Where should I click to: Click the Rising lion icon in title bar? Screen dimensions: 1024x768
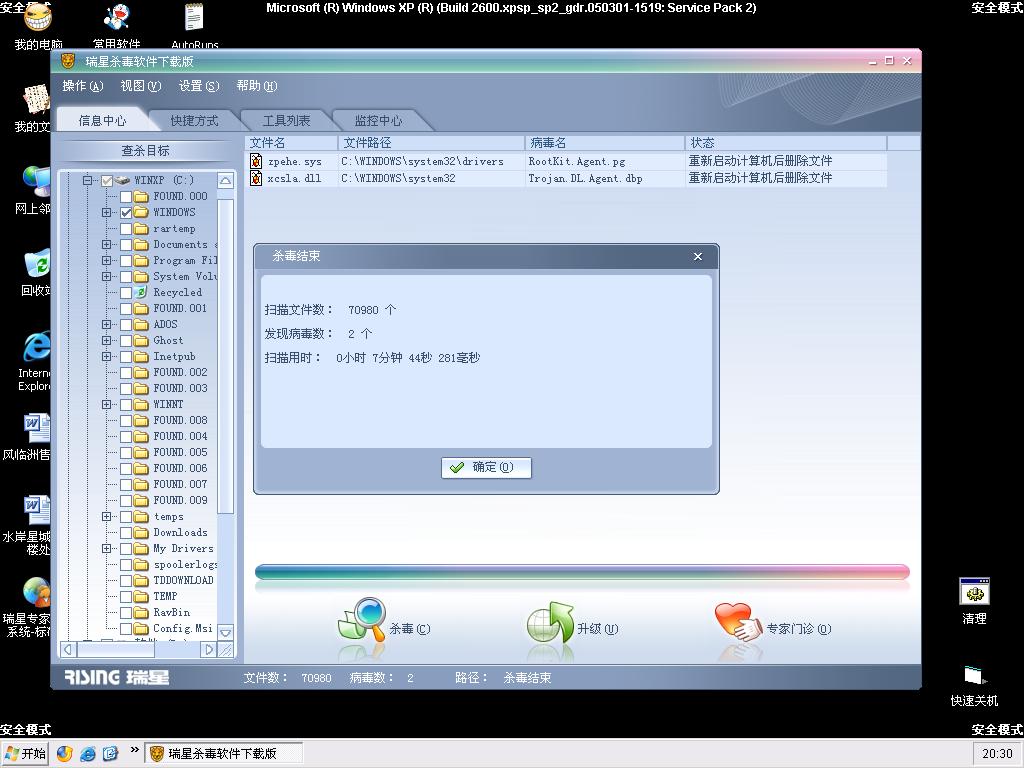(68, 61)
